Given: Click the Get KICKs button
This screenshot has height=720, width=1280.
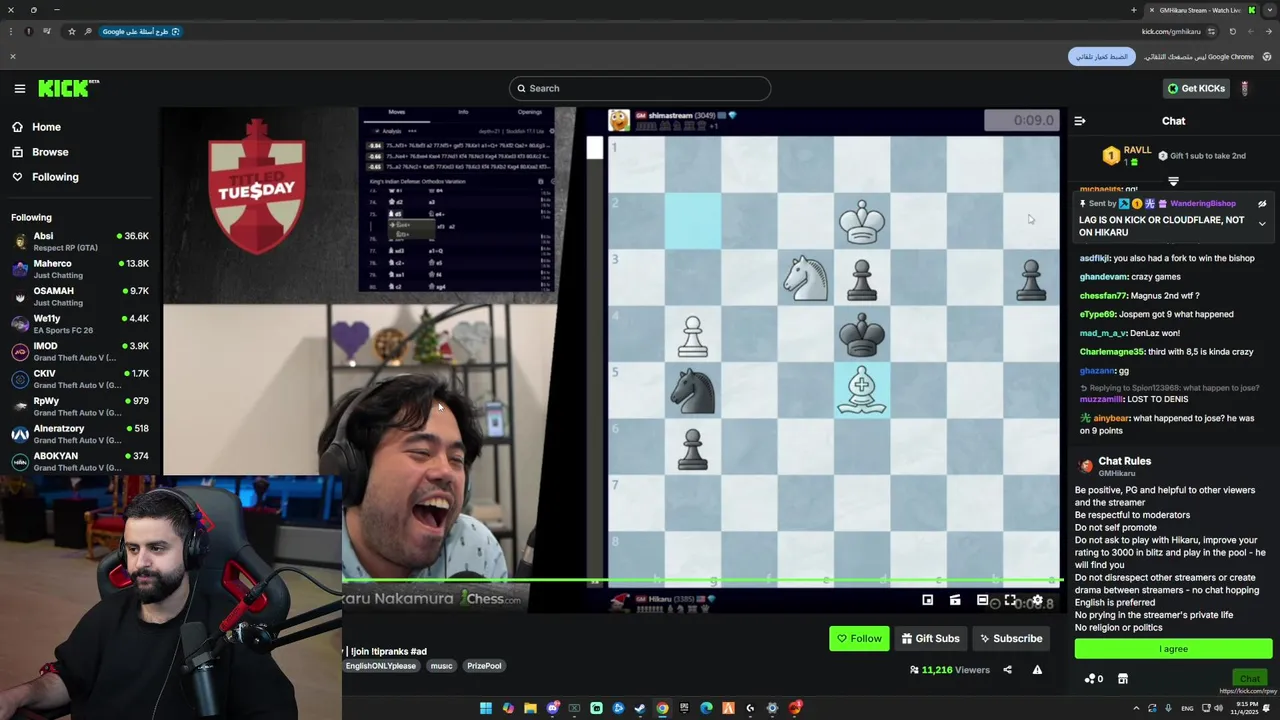Looking at the screenshot, I should click(1196, 88).
